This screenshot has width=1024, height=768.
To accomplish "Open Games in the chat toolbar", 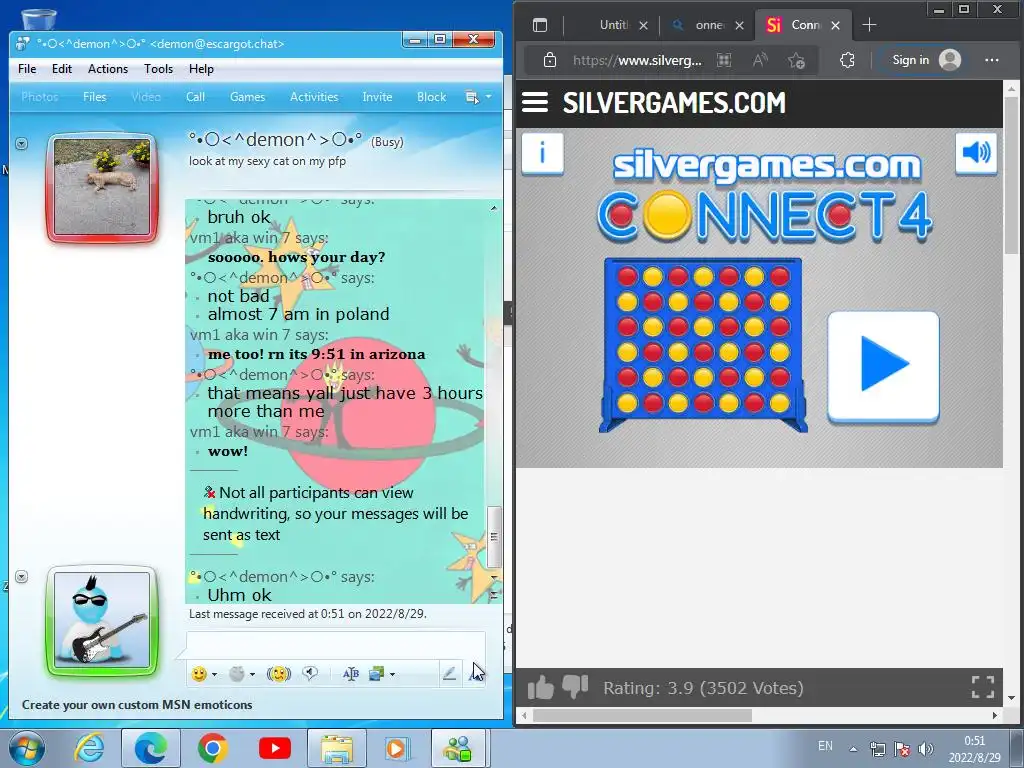I will pyautogui.click(x=248, y=97).
